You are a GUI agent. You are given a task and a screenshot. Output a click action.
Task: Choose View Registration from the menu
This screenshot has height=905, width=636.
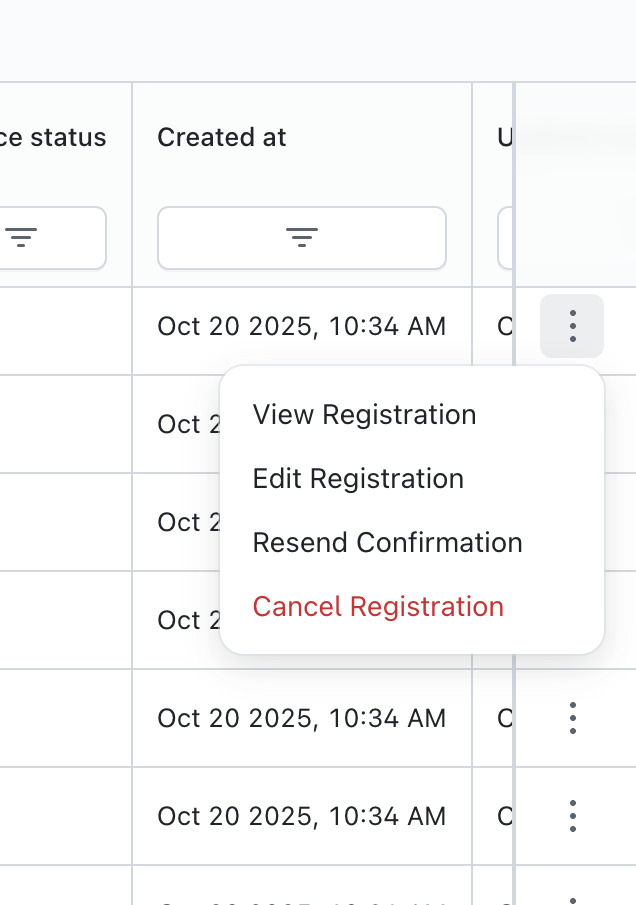(x=364, y=415)
